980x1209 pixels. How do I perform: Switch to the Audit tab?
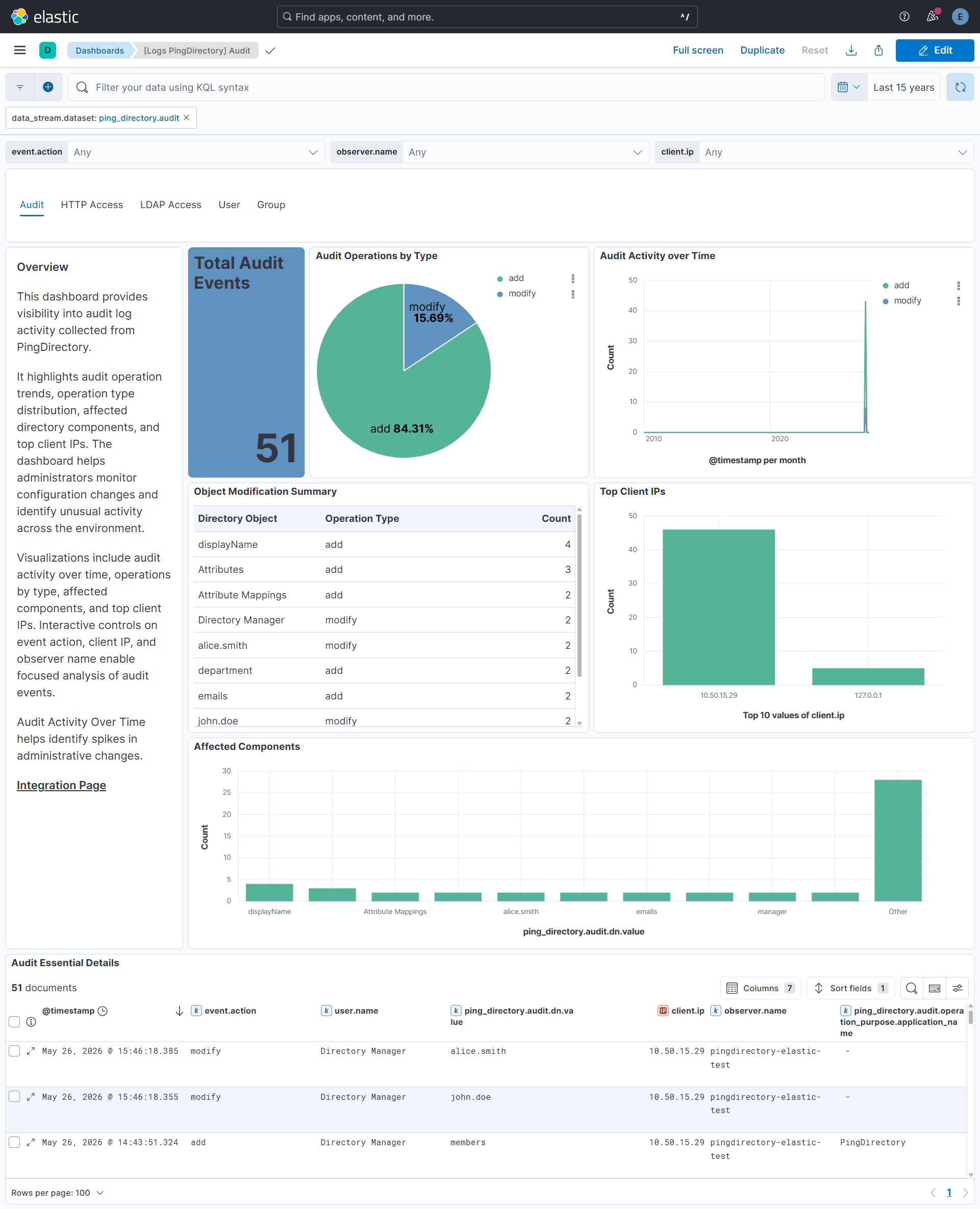pos(32,205)
